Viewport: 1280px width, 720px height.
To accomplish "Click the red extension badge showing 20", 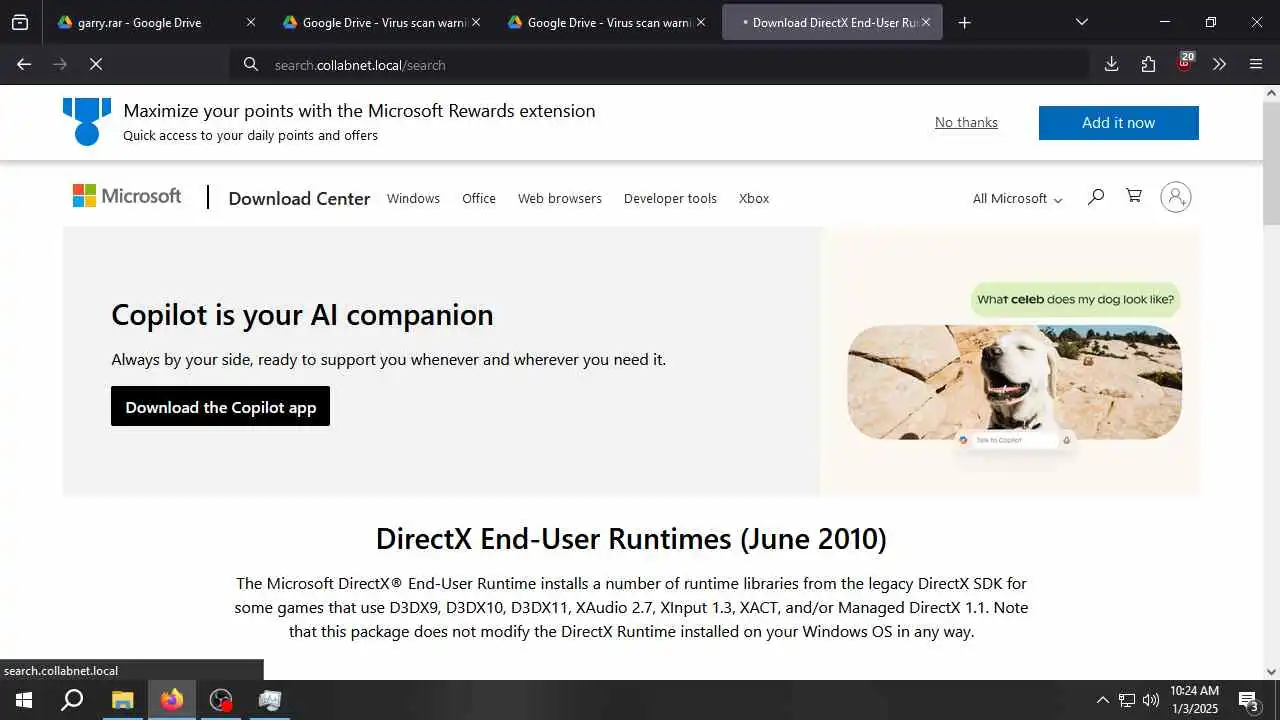I will tap(1185, 63).
